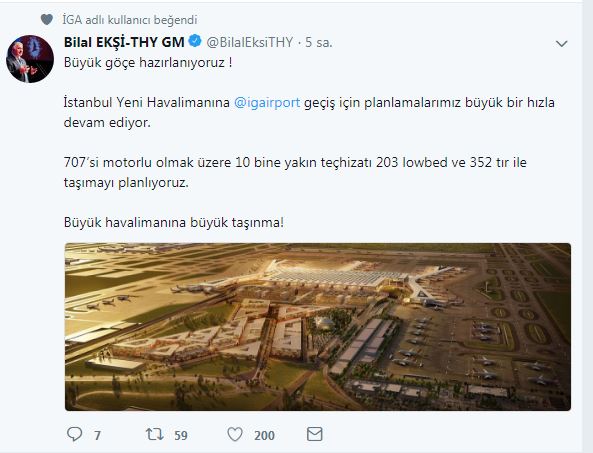Open the 5 sa. timestamp link
The height and width of the screenshot is (453, 593).
click(x=319, y=42)
